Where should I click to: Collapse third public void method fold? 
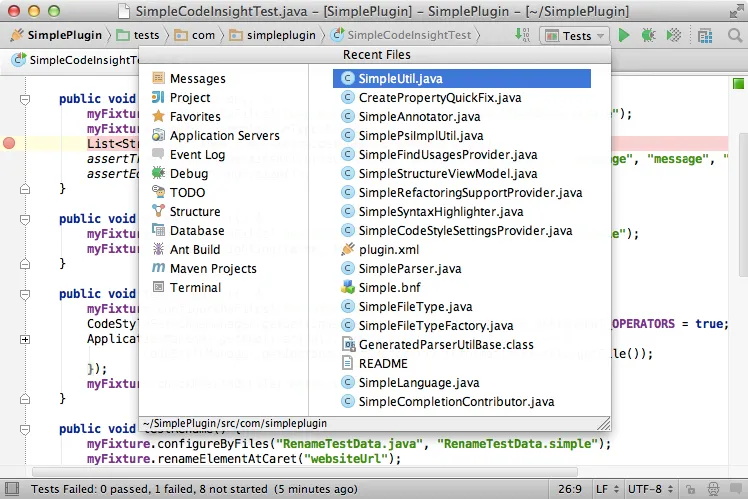pos(25,294)
